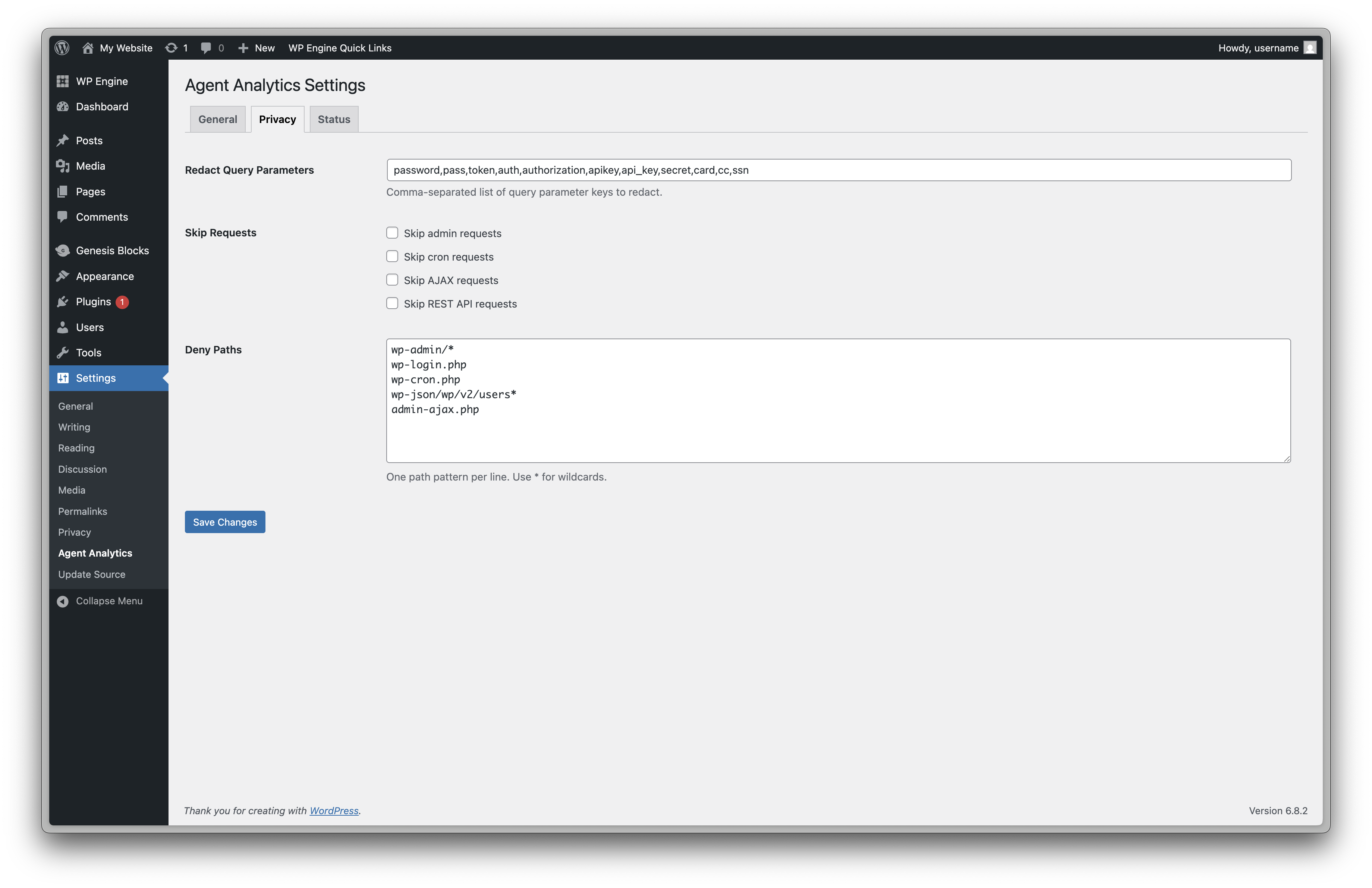Open Plugins via its plug icon
This screenshot has height=888, width=1372.
point(63,301)
